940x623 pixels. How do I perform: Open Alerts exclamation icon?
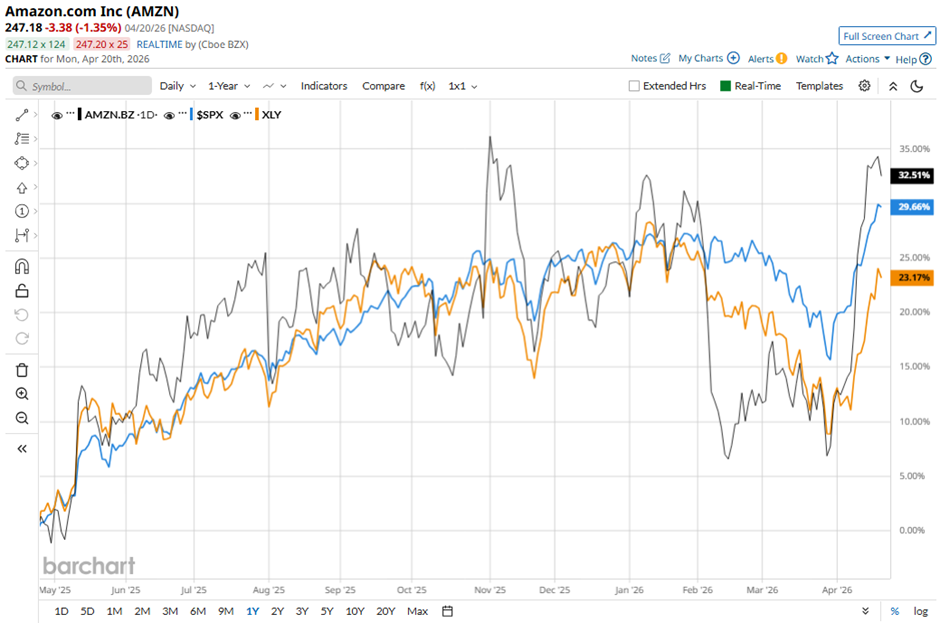point(781,58)
